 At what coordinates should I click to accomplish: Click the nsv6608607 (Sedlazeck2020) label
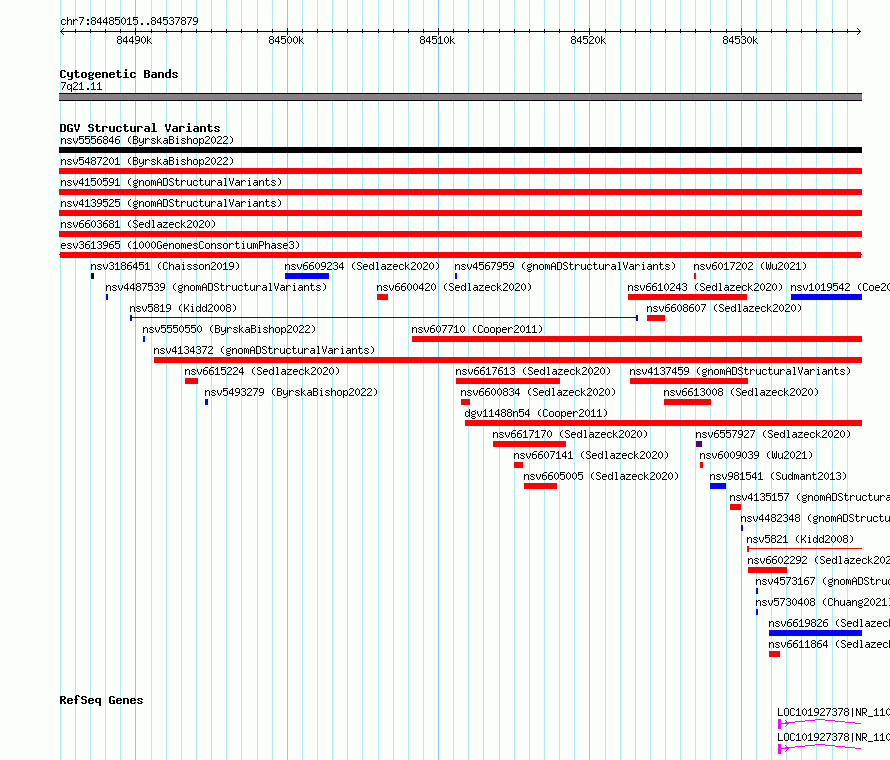(724, 308)
